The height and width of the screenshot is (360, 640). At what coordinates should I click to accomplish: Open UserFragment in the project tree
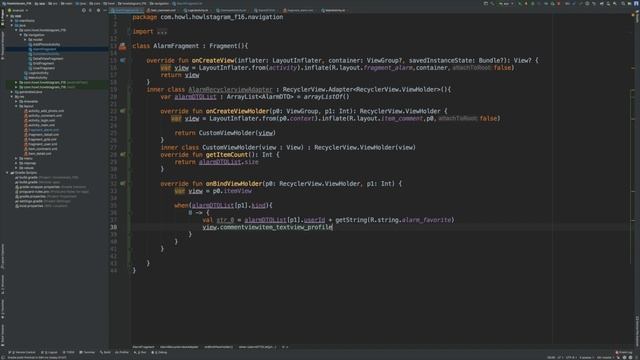43,68
